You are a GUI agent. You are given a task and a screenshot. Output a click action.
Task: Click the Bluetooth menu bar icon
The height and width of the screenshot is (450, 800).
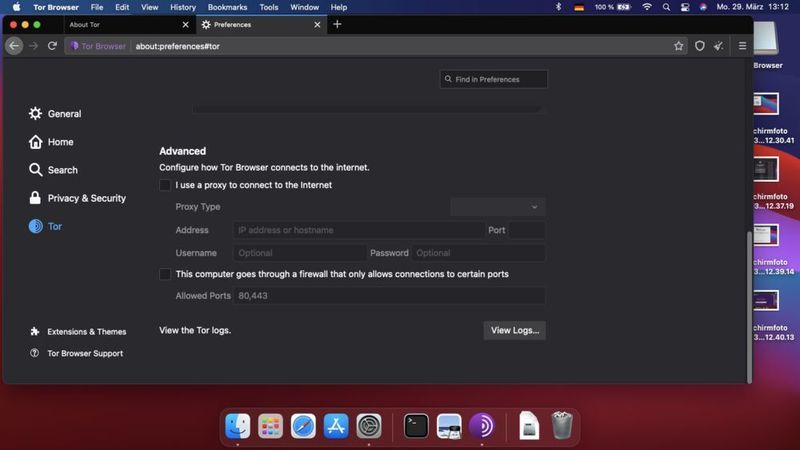[x=558, y=7]
